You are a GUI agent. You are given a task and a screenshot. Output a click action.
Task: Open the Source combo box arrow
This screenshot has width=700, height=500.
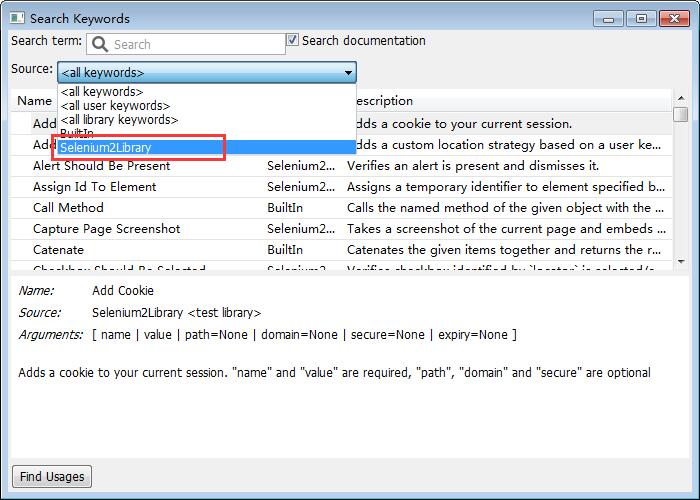click(348, 72)
